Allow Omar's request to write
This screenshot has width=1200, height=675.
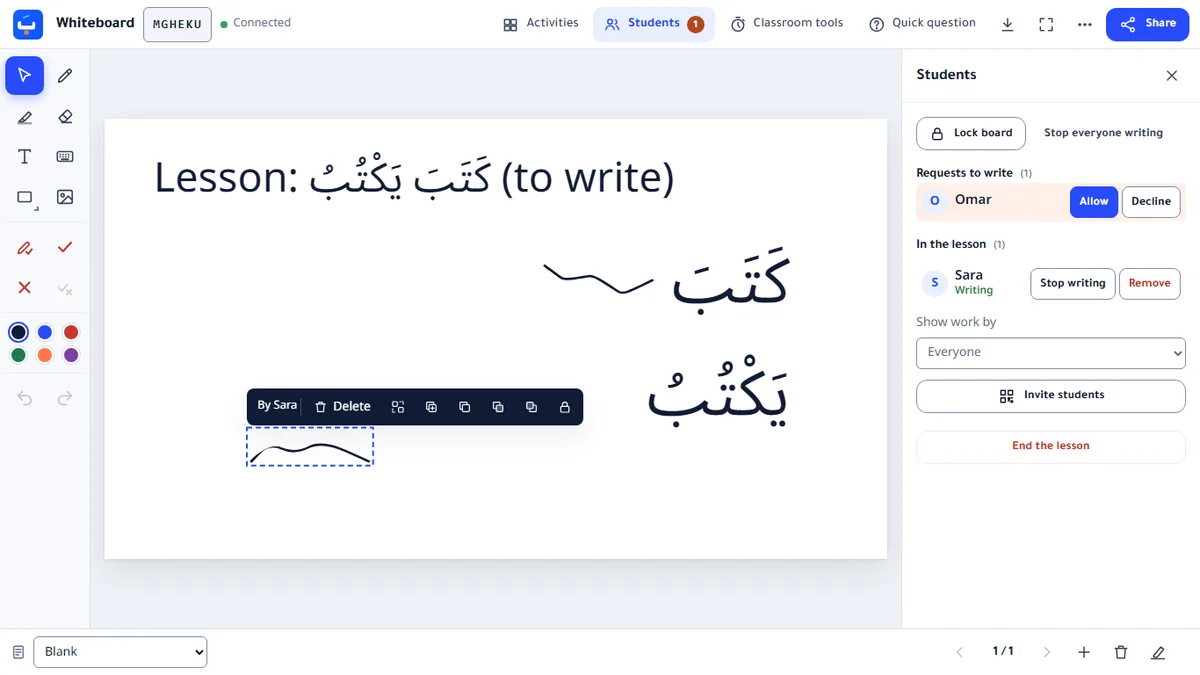(1093, 202)
